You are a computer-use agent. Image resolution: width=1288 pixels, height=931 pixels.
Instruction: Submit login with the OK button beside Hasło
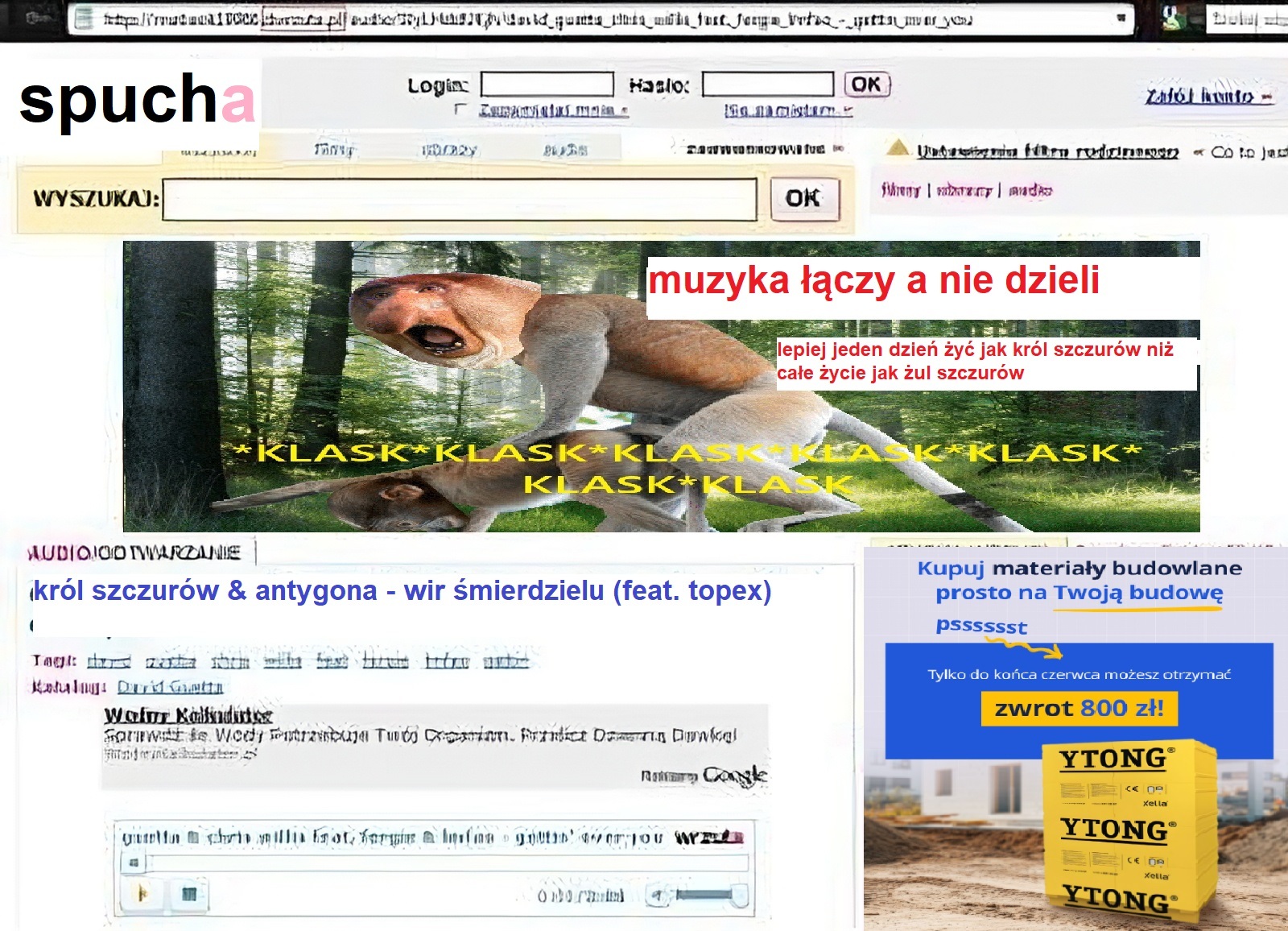[x=866, y=85]
